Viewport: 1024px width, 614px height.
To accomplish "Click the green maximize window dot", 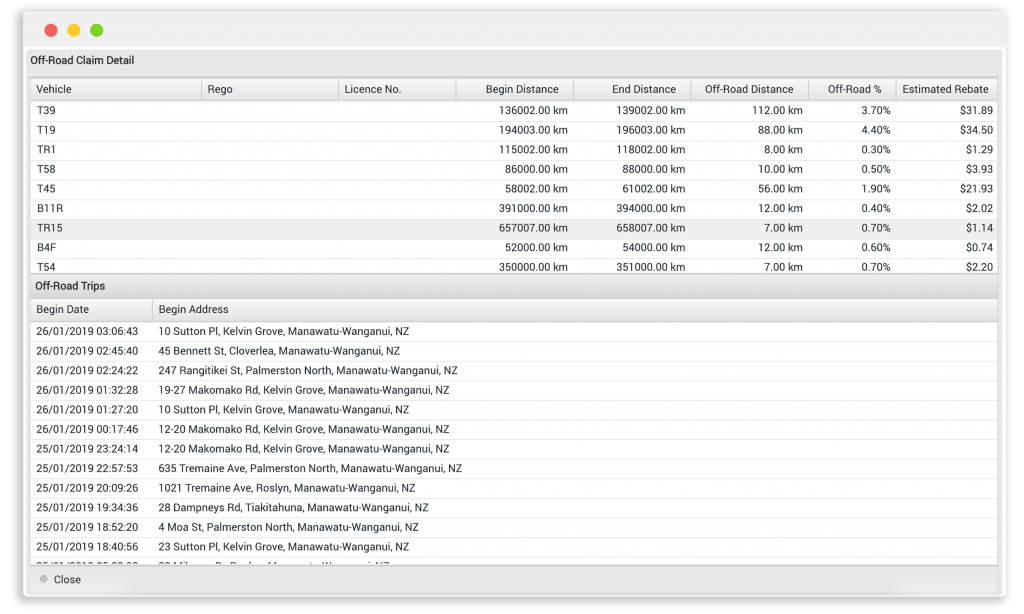I will (x=97, y=30).
